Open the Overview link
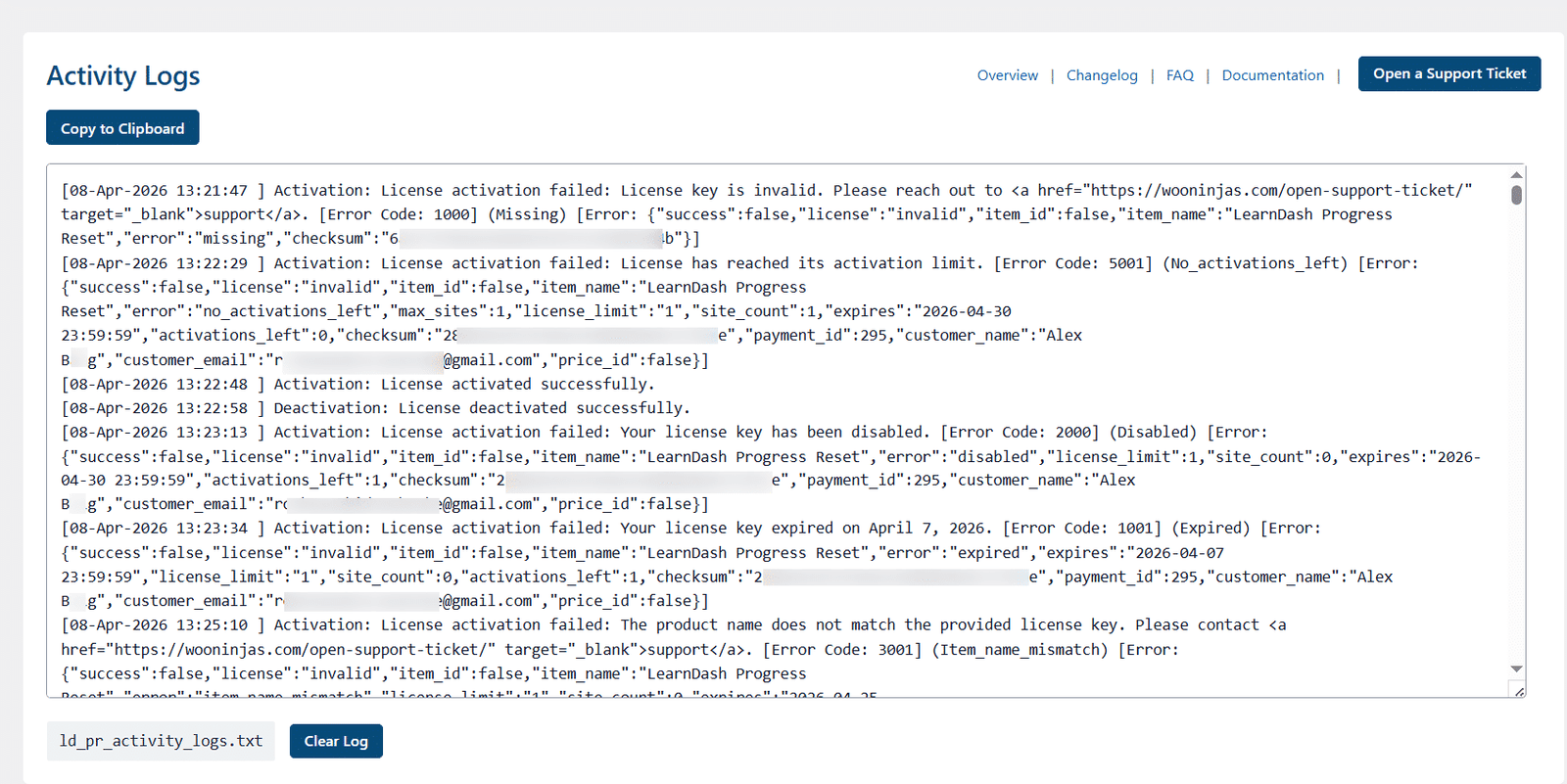Image resolution: width=1567 pixels, height=784 pixels. click(x=1008, y=75)
